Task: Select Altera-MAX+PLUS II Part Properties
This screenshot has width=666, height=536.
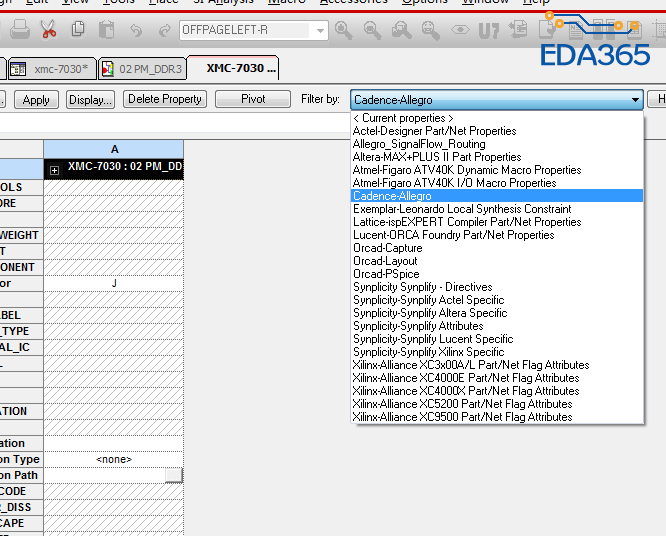Action: click(497, 157)
